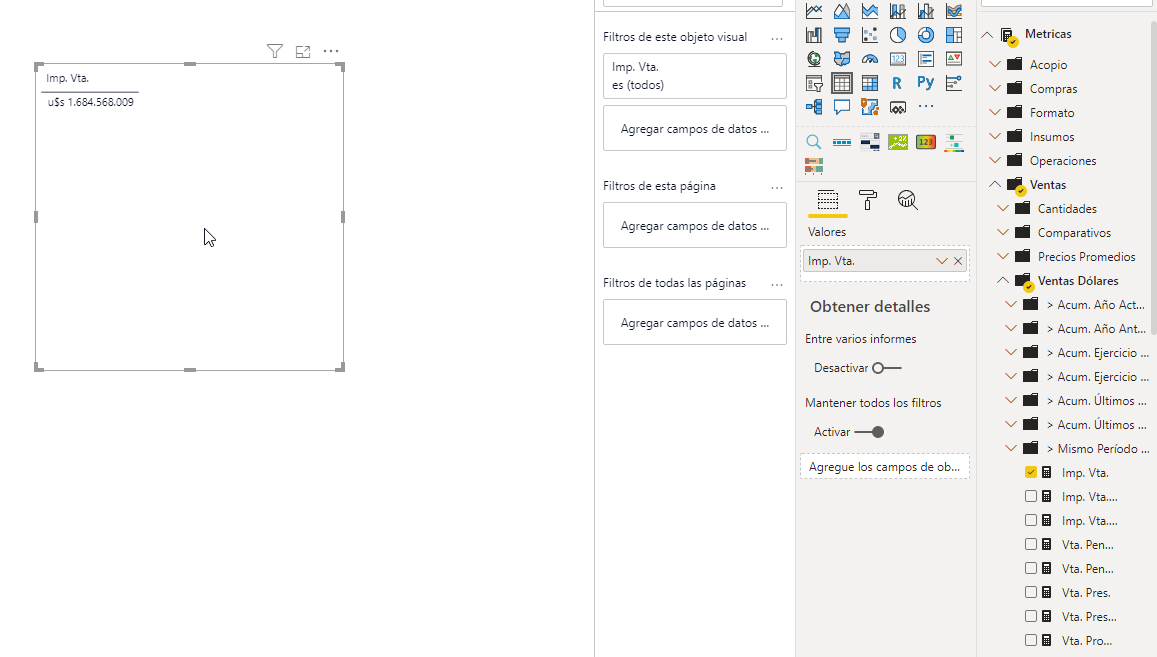
Task: Open the Imp. Vta. field dropdown in Valores
Action: [x=942, y=261]
